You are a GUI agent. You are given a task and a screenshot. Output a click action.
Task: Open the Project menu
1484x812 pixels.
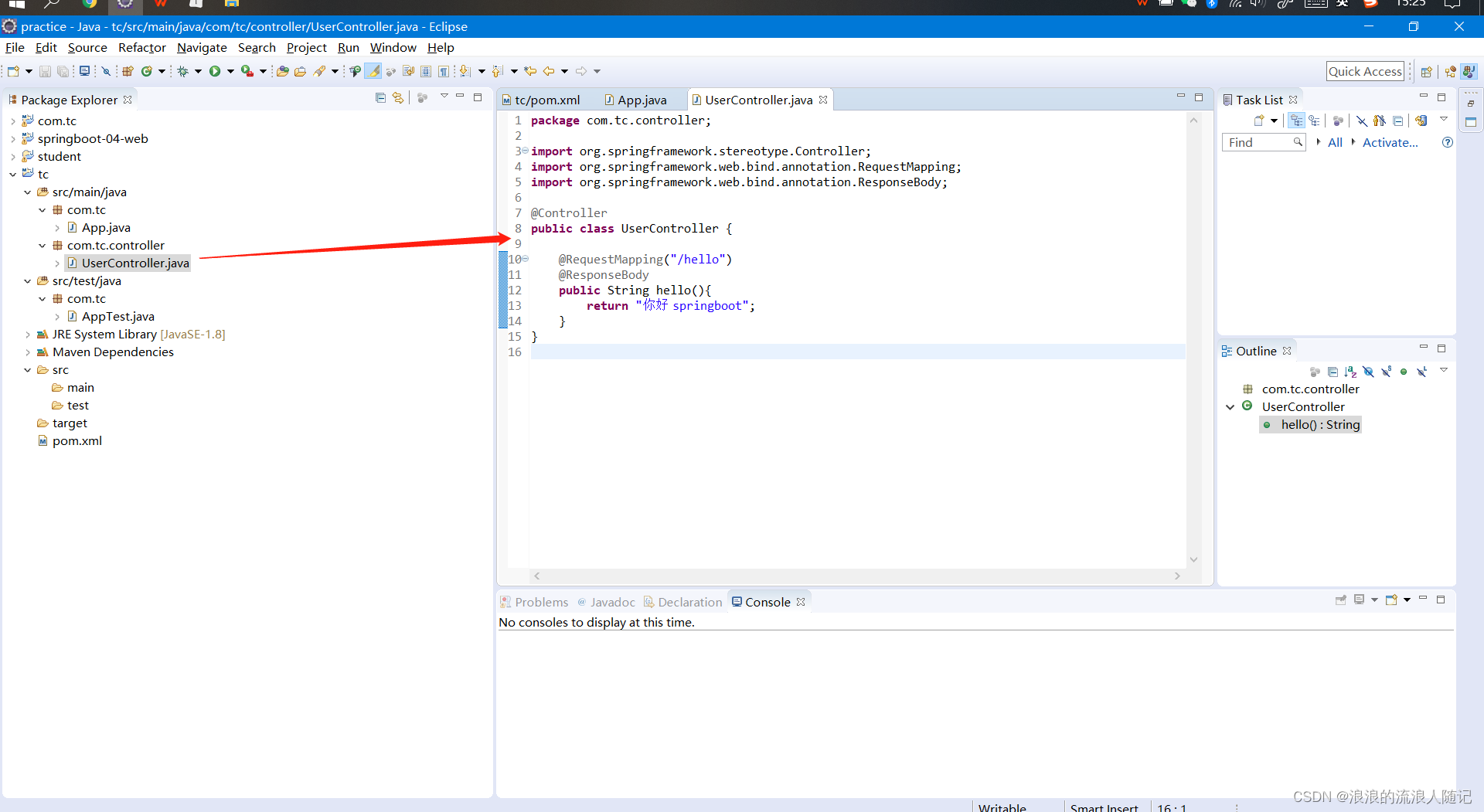tap(307, 48)
